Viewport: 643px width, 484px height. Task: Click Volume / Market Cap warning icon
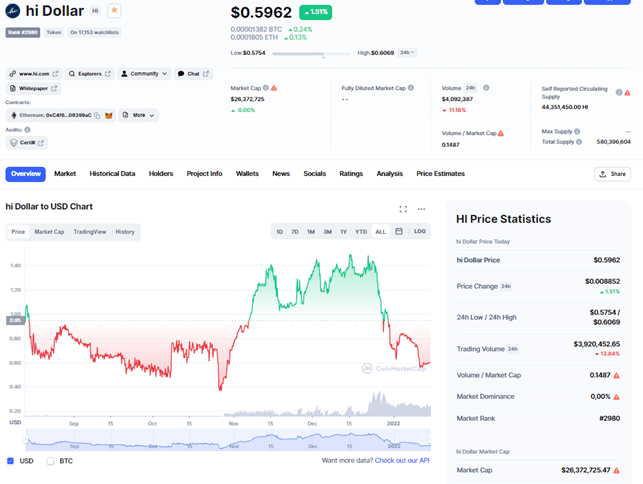point(501,133)
